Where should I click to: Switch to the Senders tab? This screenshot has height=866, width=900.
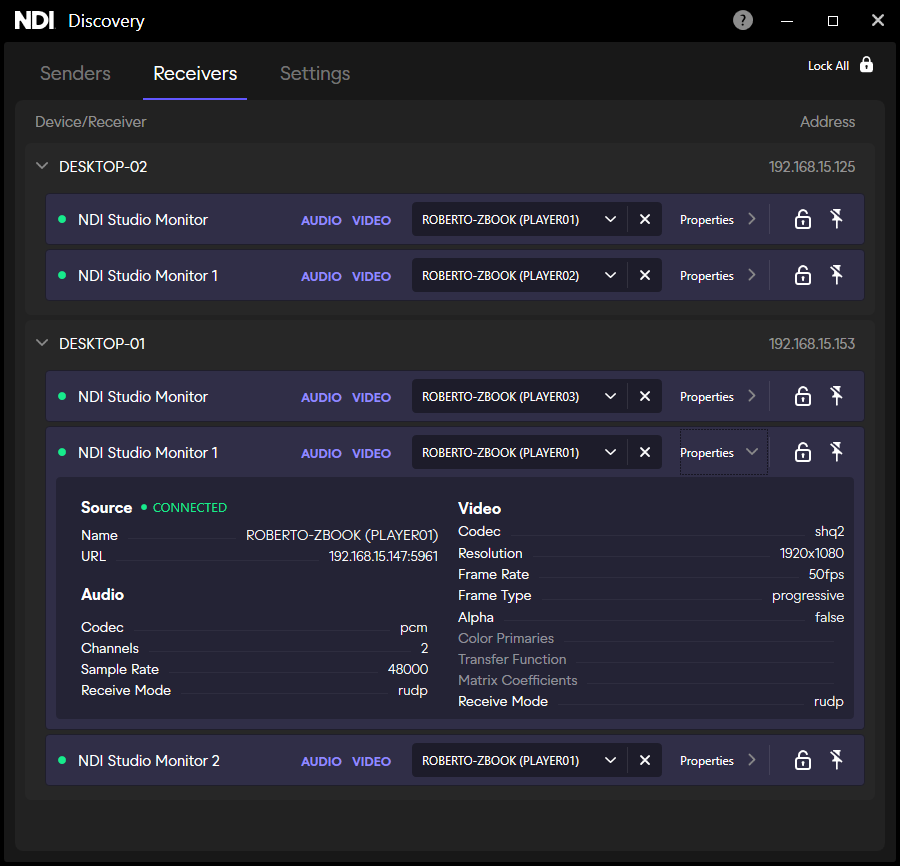point(75,74)
